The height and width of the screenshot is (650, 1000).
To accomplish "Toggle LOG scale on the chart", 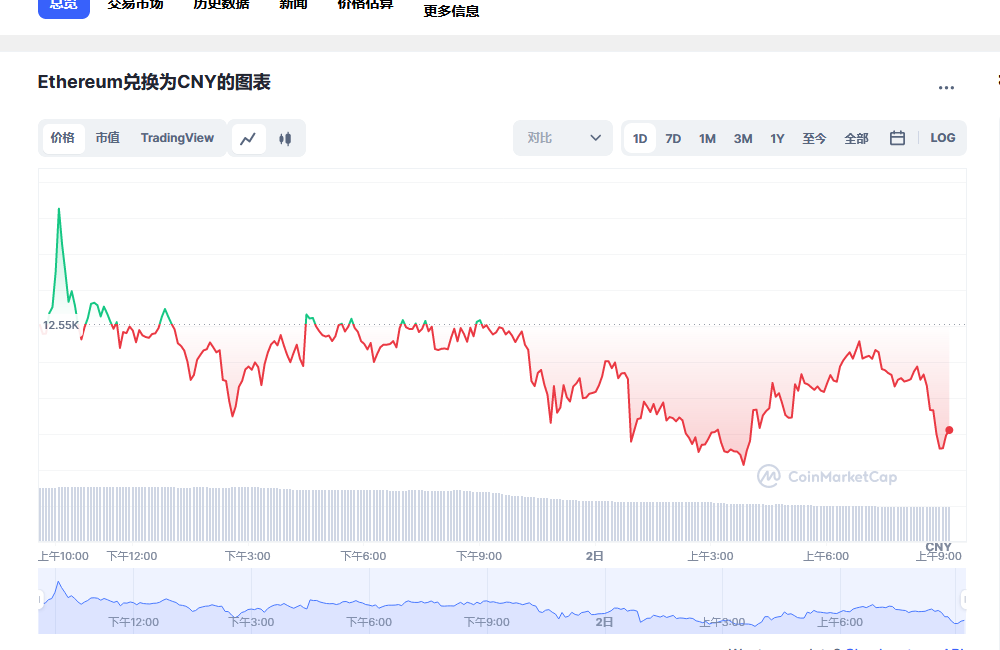I will (943, 138).
